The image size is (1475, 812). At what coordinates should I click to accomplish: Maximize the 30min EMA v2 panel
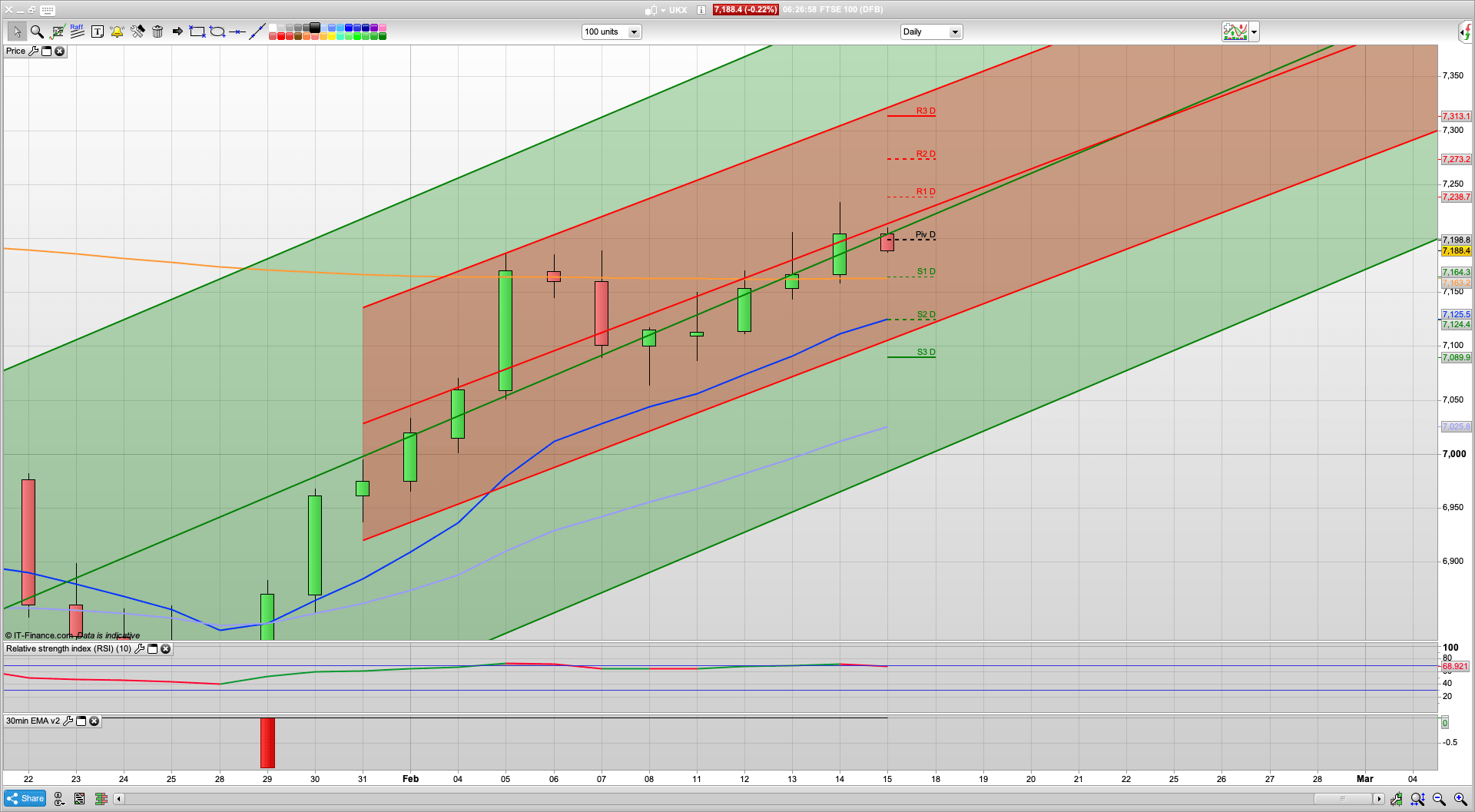pos(81,721)
